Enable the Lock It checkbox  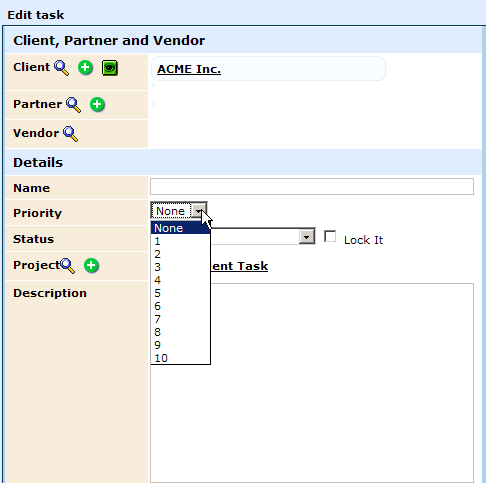click(330, 237)
